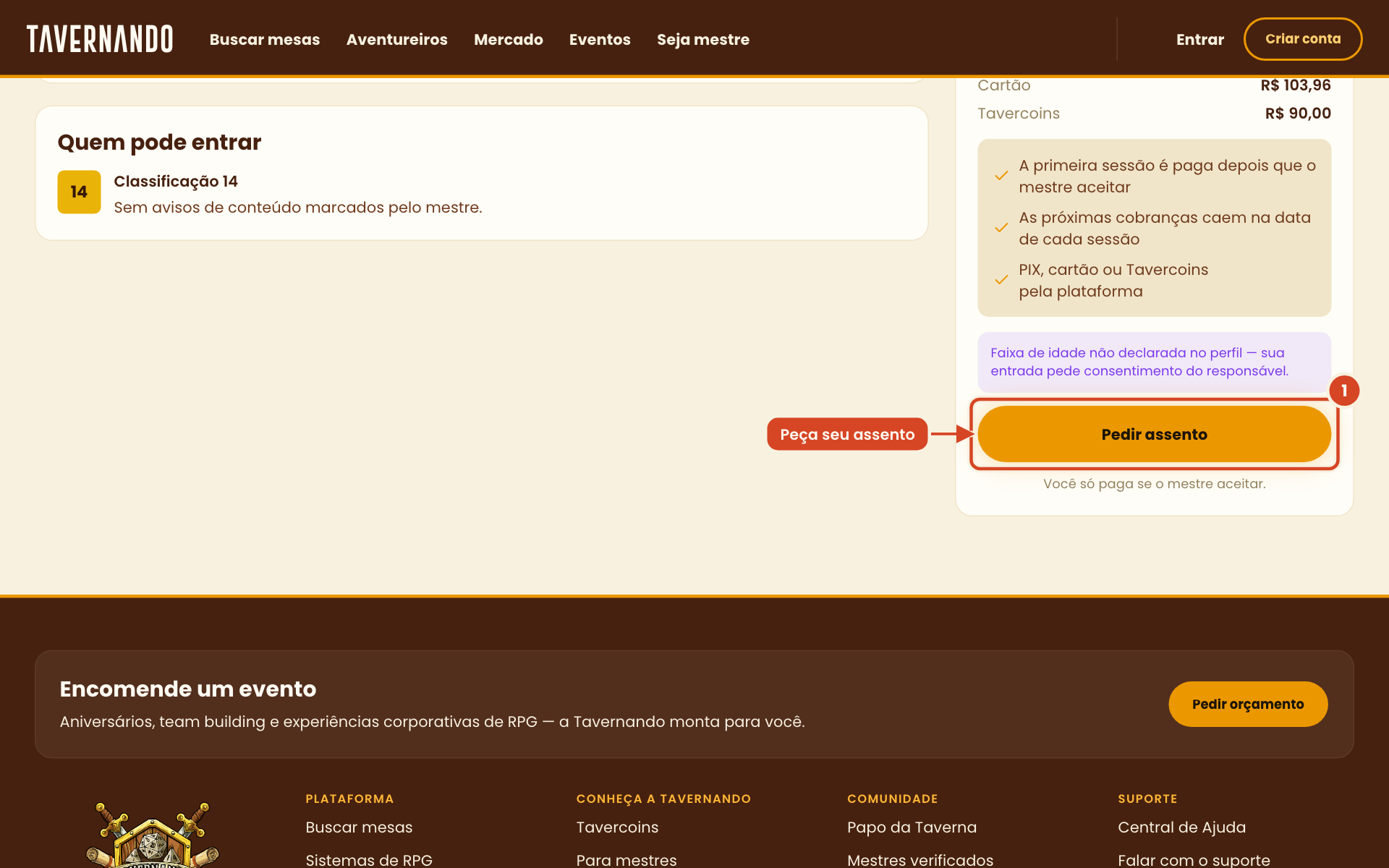Image resolution: width=1389 pixels, height=868 pixels.
Task: Open the Buscar mesas menu item
Action: [x=265, y=40]
